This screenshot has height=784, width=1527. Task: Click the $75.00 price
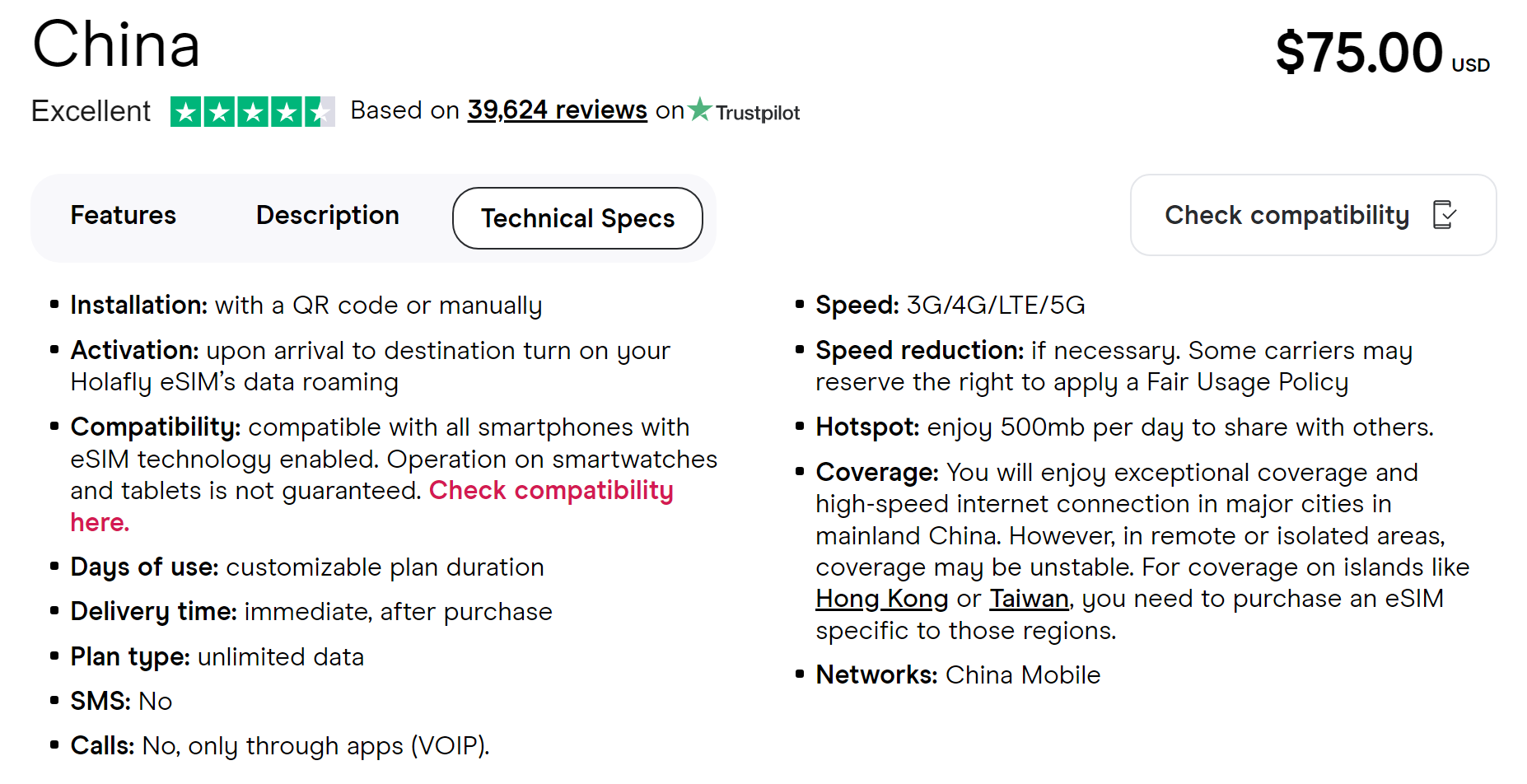tap(1359, 53)
